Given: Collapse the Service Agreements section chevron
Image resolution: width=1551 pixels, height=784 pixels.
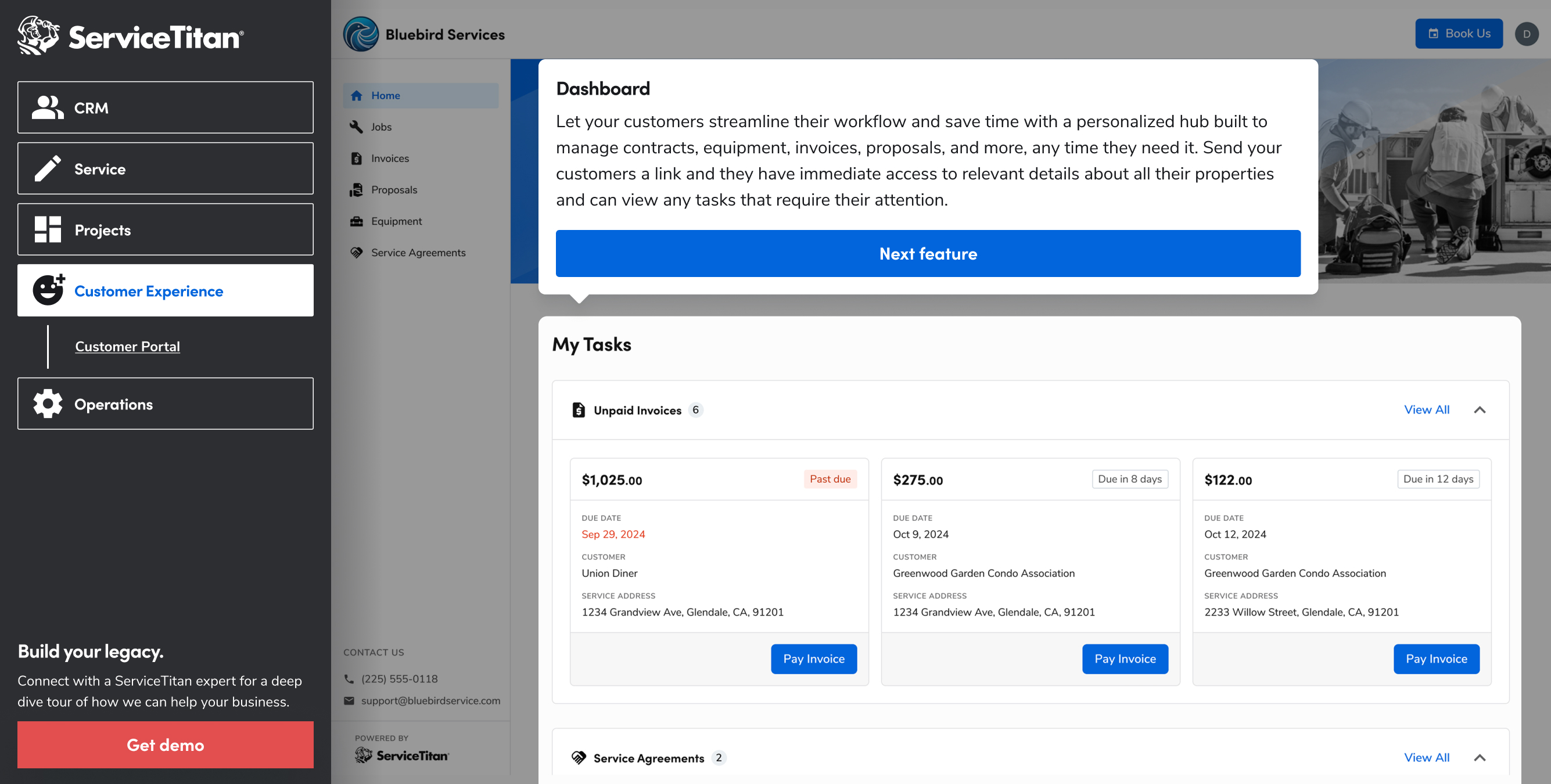Looking at the screenshot, I should coord(1480,757).
